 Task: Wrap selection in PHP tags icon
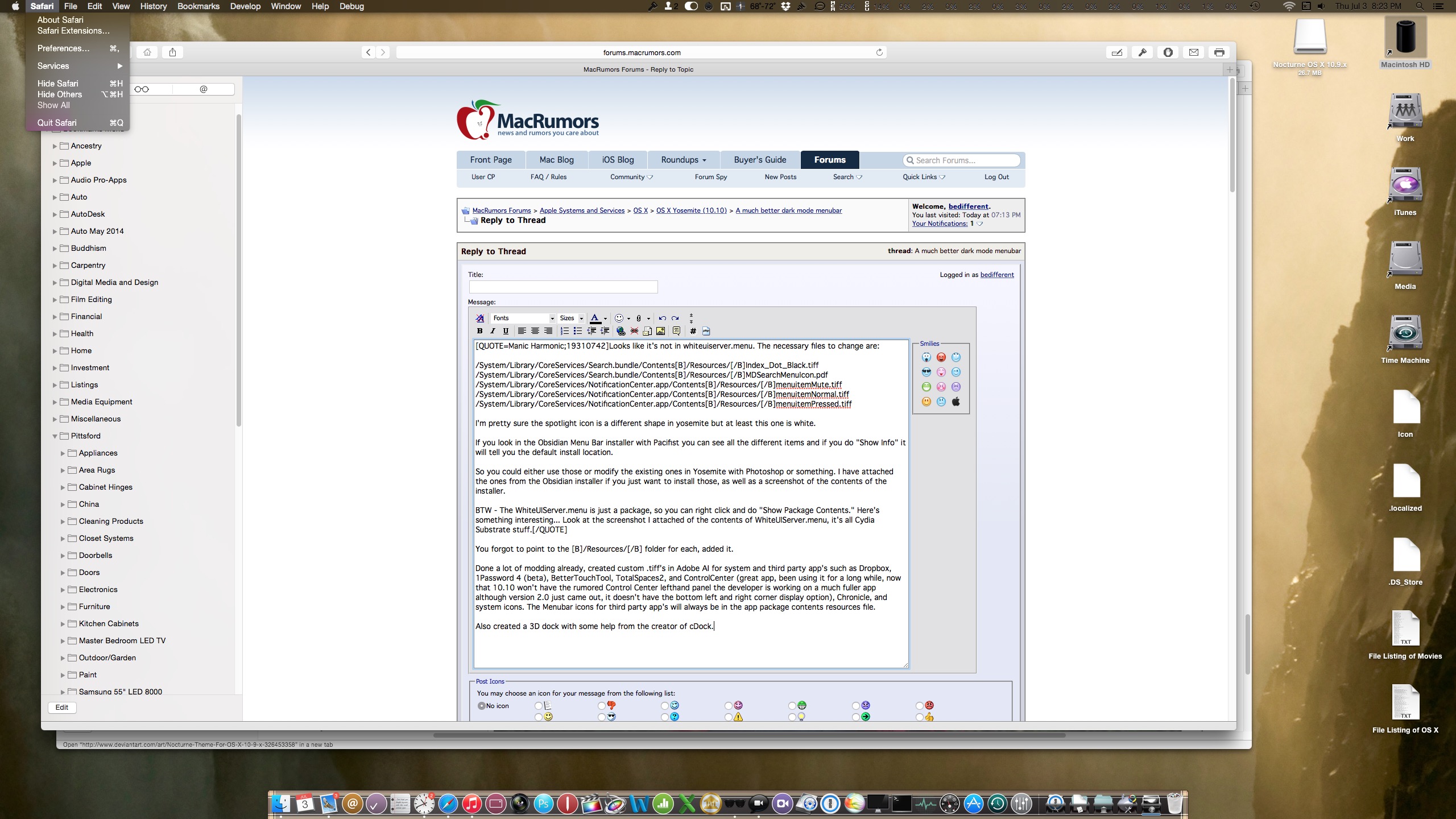coord(706,331)
